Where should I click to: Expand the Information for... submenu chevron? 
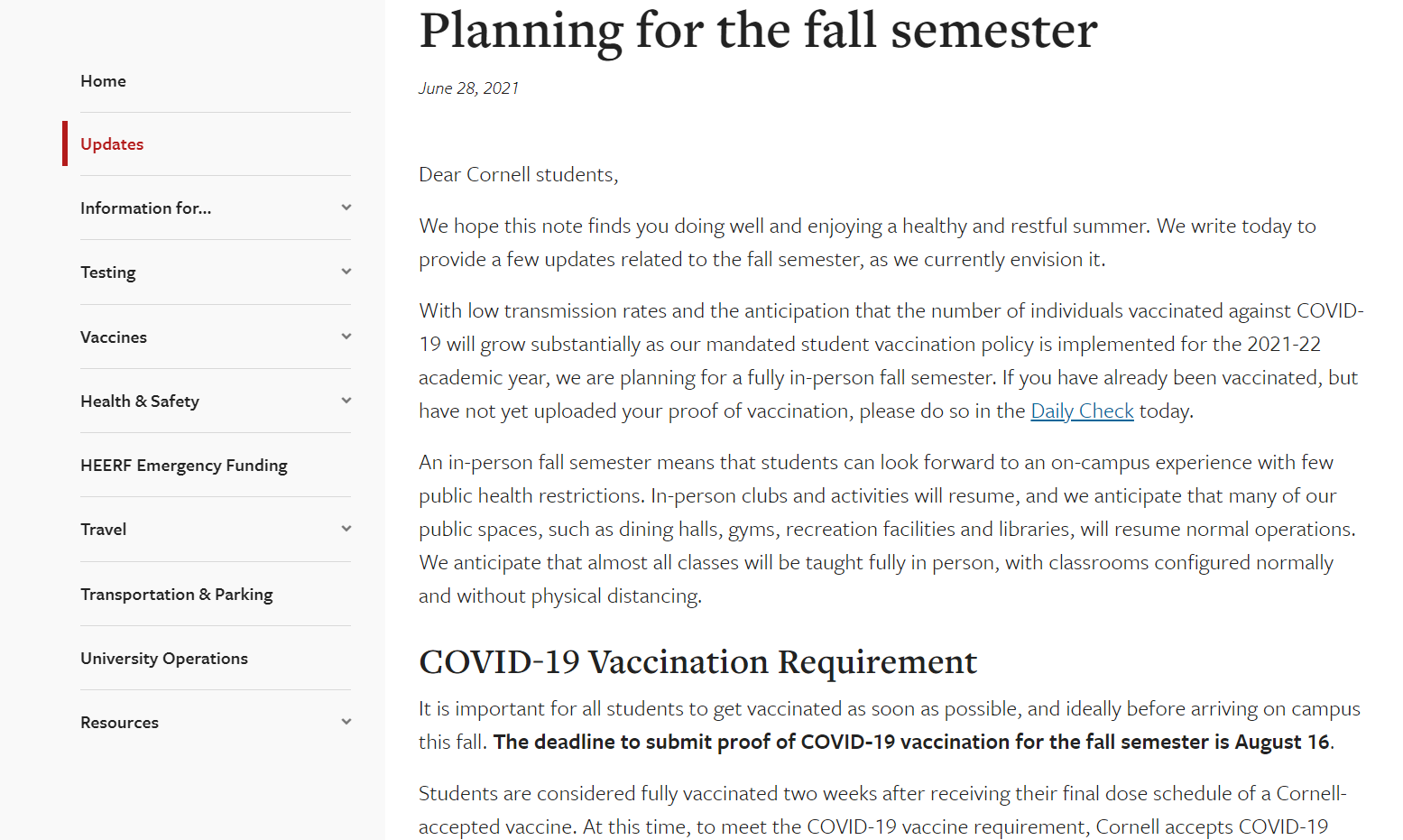346,208
